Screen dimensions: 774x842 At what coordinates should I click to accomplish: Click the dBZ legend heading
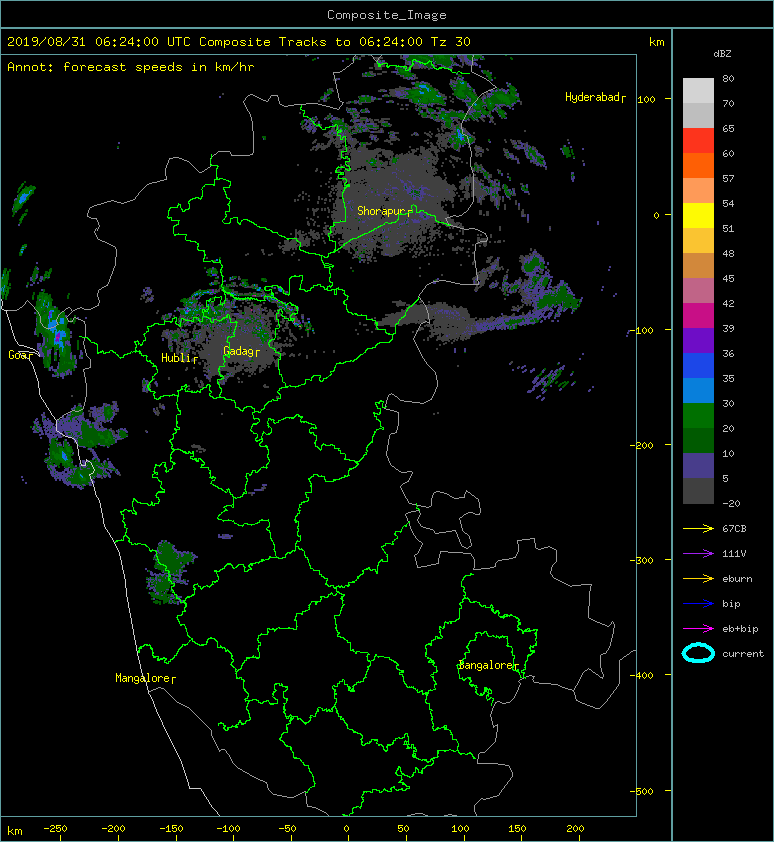tap(722, 54)
